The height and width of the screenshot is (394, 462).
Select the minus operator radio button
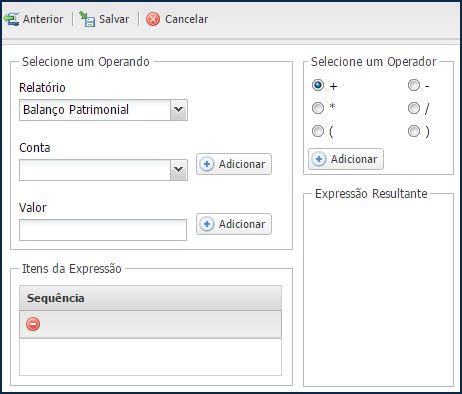coord(414,85)
